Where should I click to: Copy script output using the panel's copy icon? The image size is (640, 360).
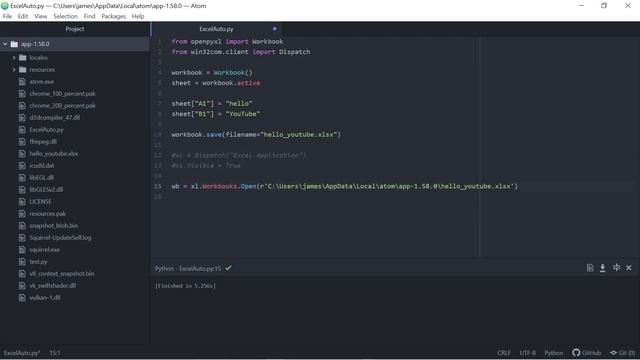pyautogui.click(x=590, y=268)
